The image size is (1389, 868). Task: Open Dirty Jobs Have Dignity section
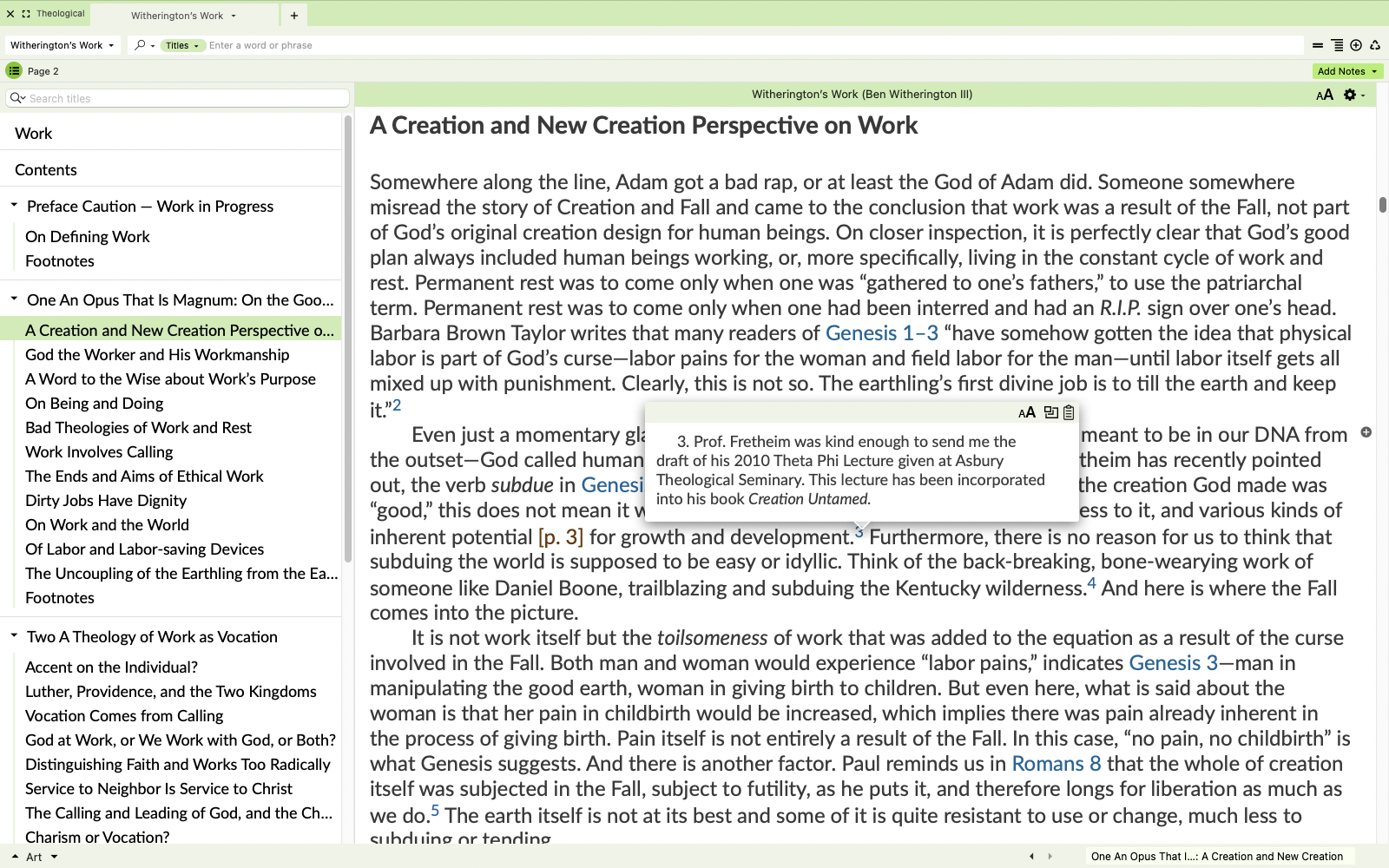point(106,501)
